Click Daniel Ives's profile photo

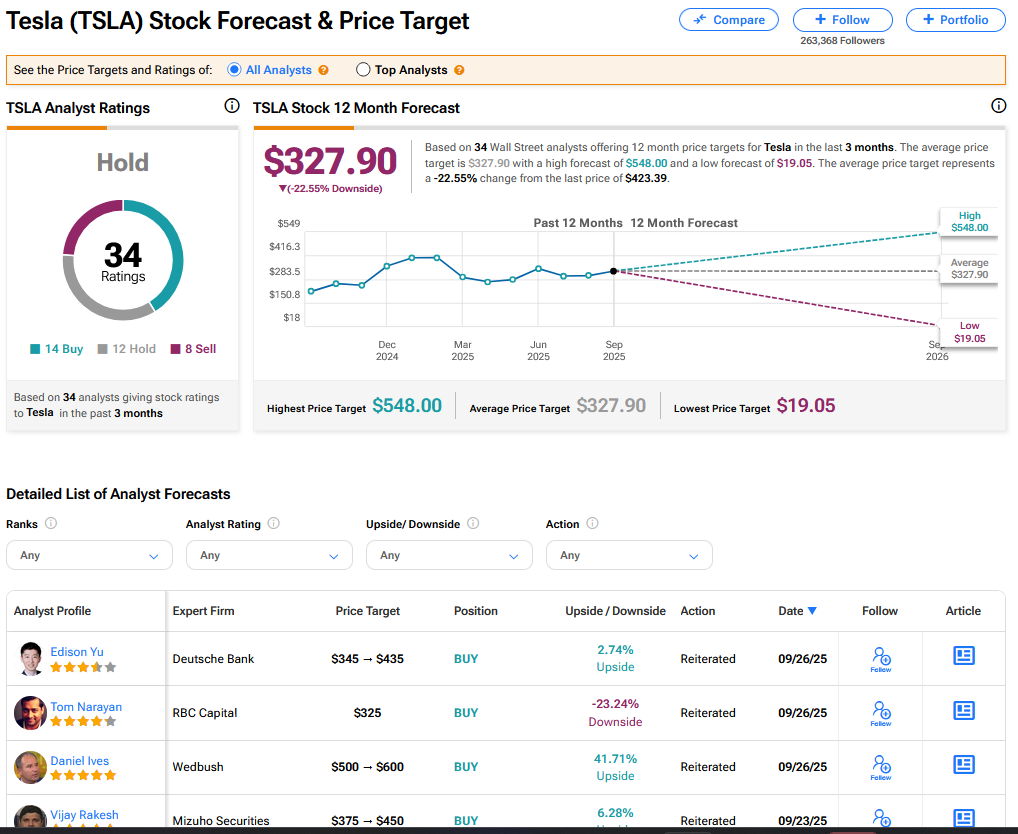point(31,767)
